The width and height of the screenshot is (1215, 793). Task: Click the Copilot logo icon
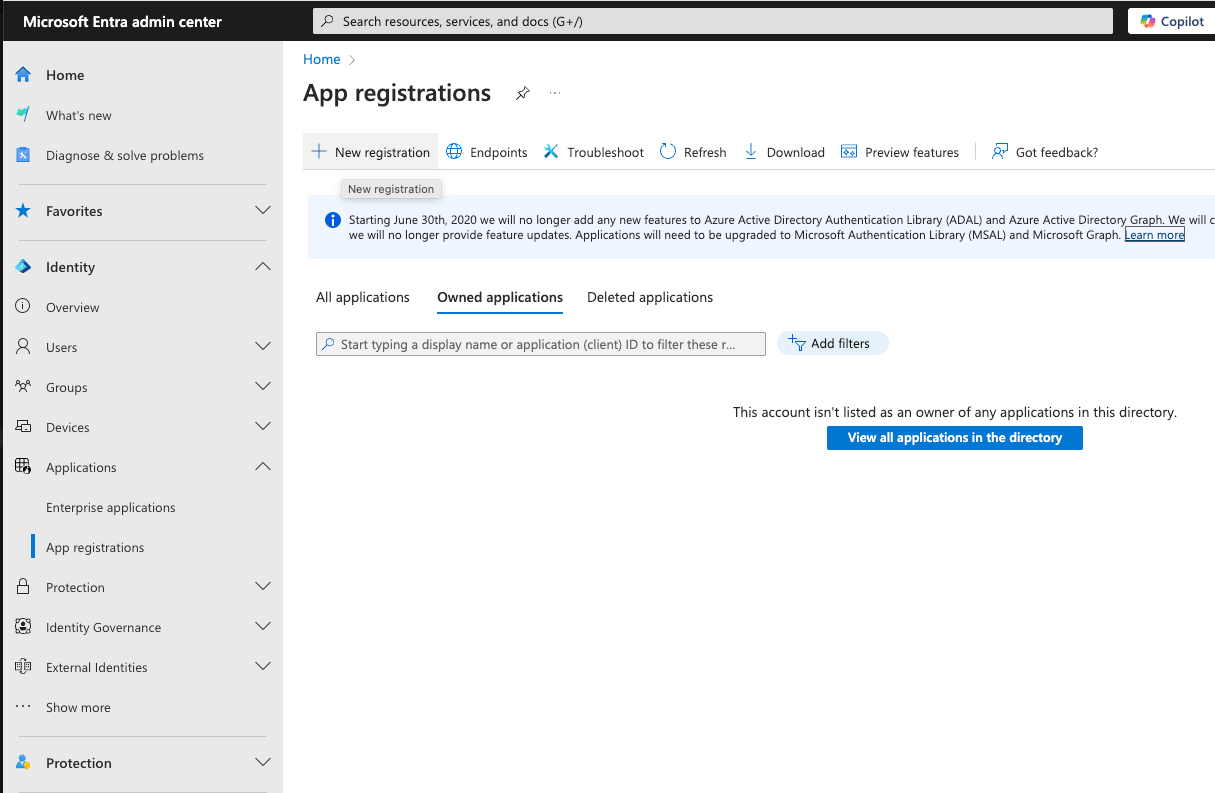click(1148, 21)
